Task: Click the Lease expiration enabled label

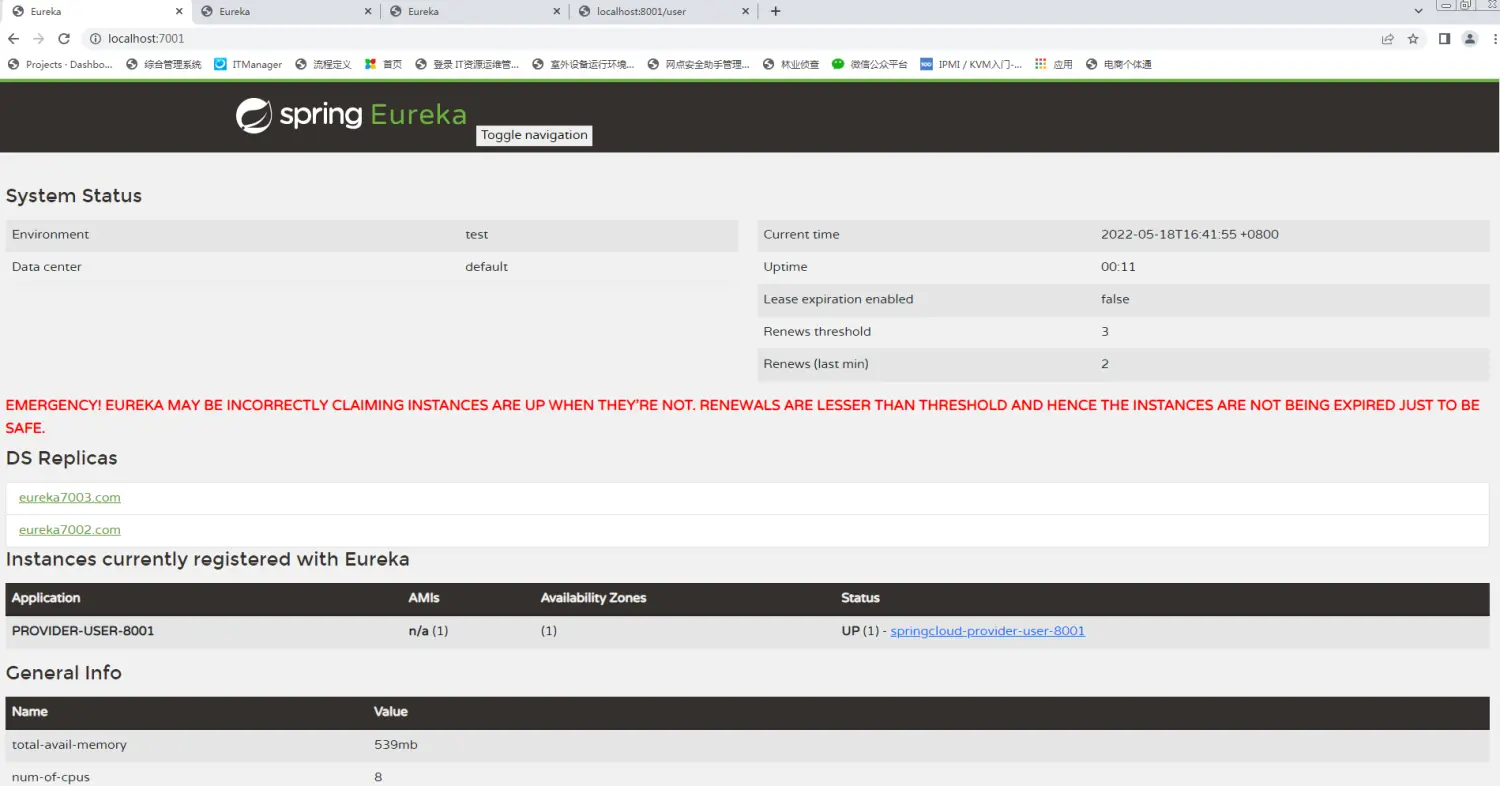Action: tap(838, 299)
